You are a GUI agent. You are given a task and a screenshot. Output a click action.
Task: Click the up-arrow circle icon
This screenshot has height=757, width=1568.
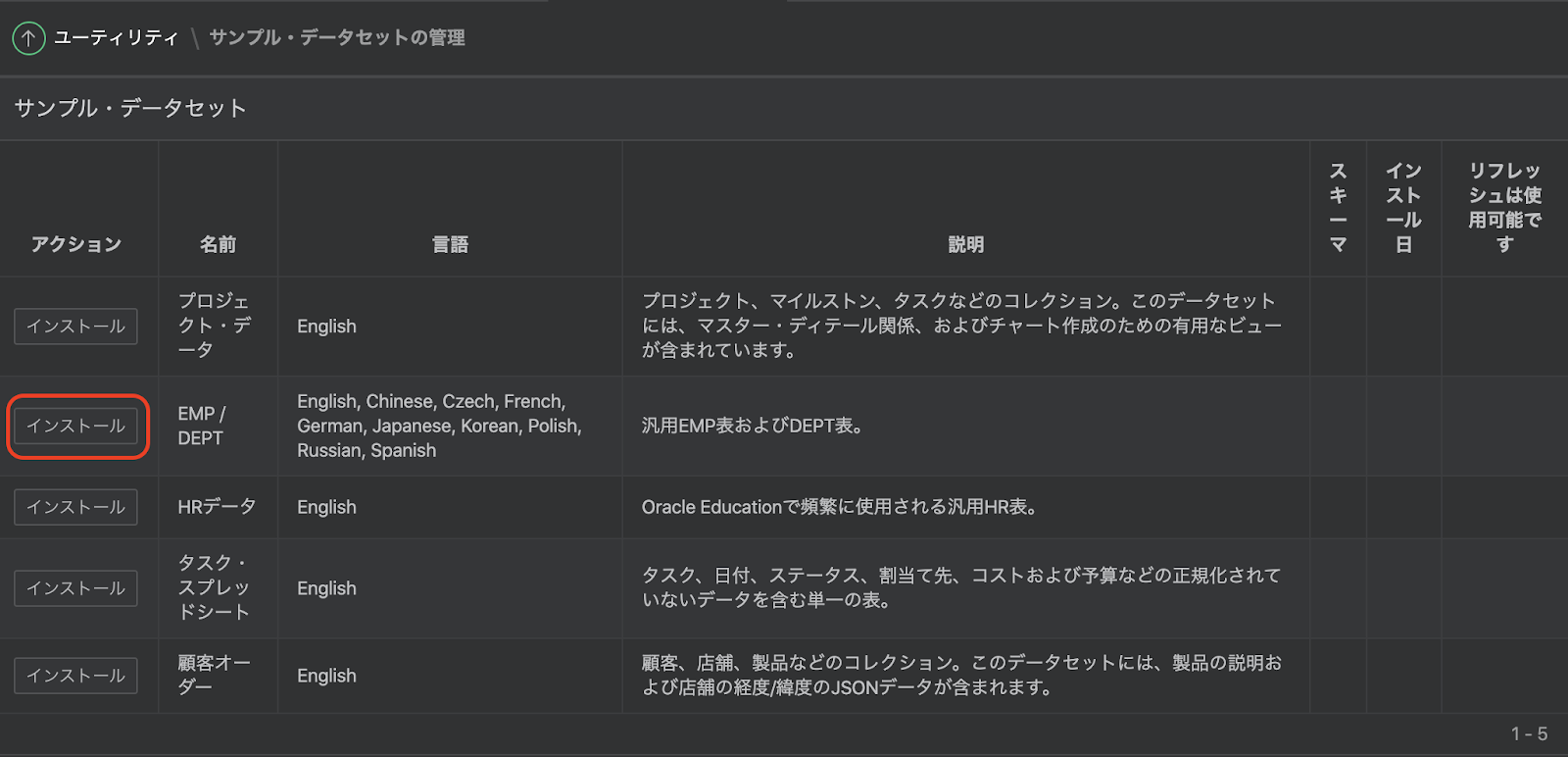(x=28, y=38)
